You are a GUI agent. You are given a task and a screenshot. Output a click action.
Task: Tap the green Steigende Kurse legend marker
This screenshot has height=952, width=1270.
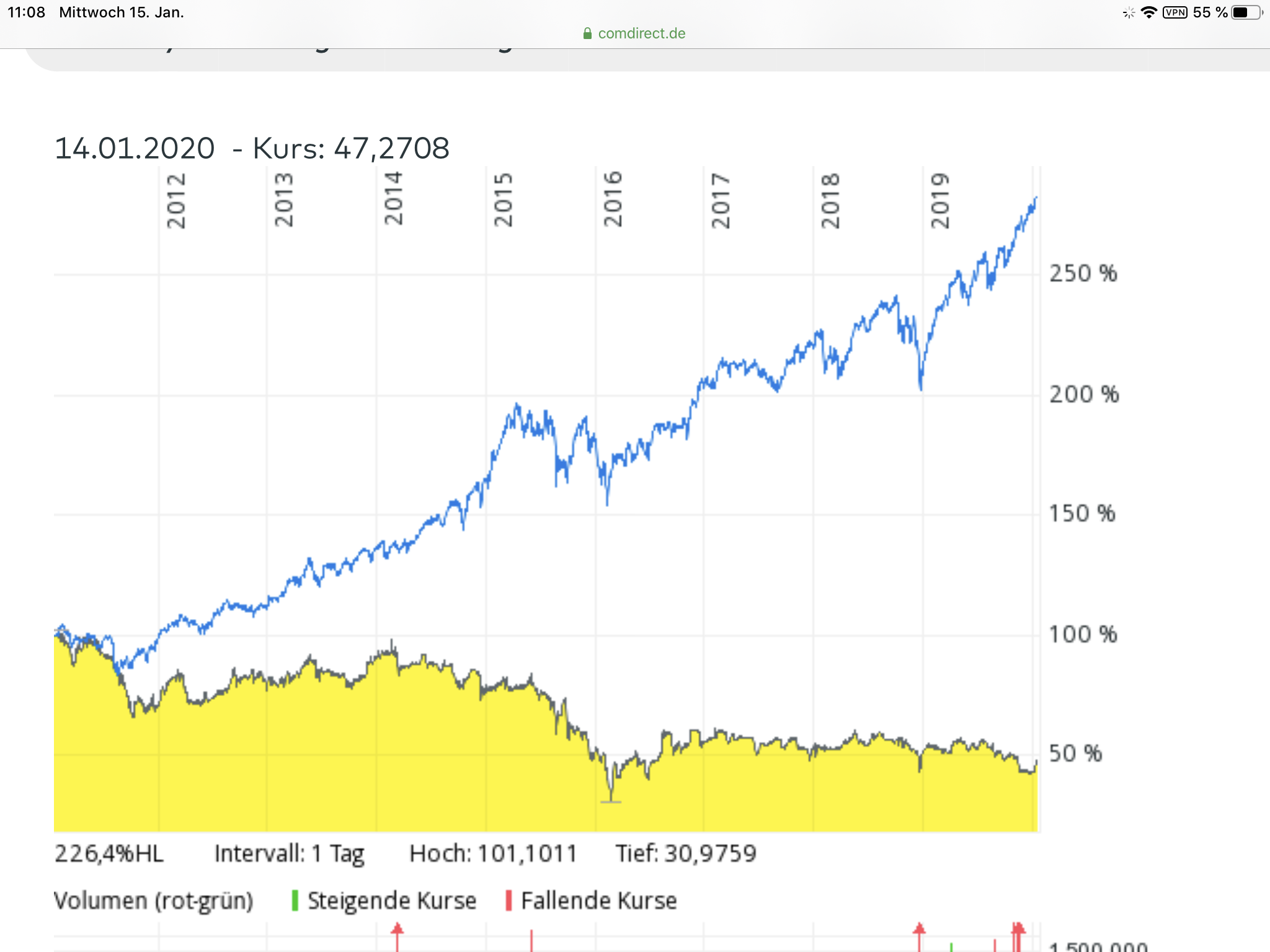[295, 901]
